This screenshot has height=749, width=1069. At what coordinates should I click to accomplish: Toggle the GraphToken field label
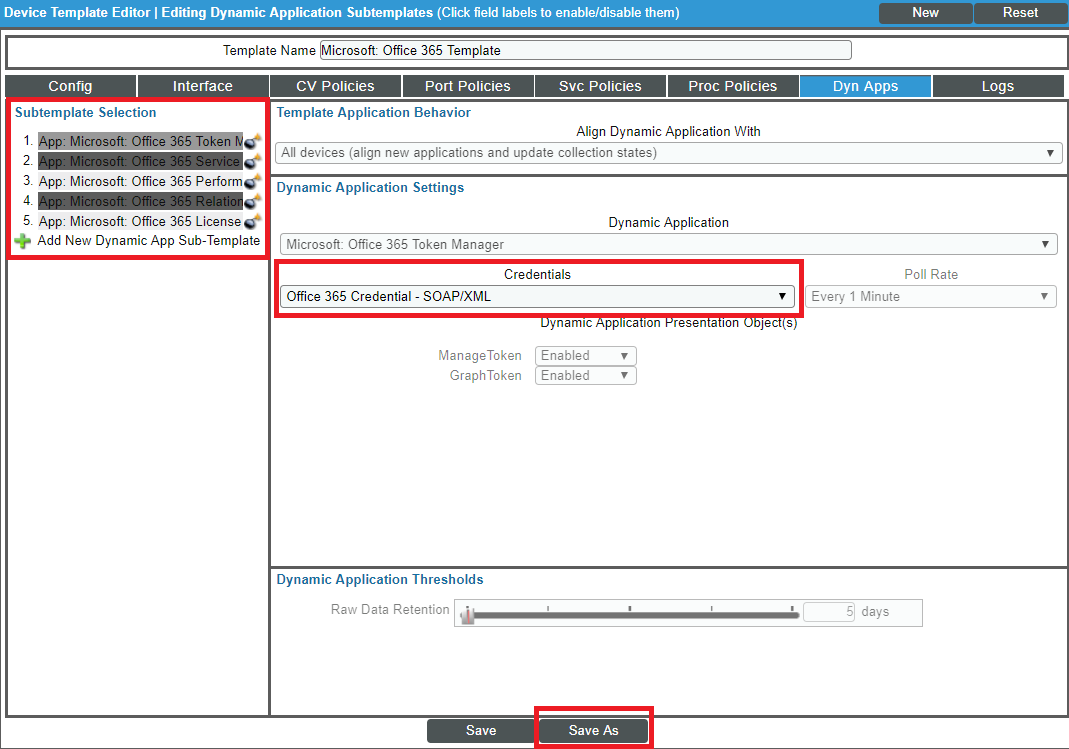[x=485, y=376]
